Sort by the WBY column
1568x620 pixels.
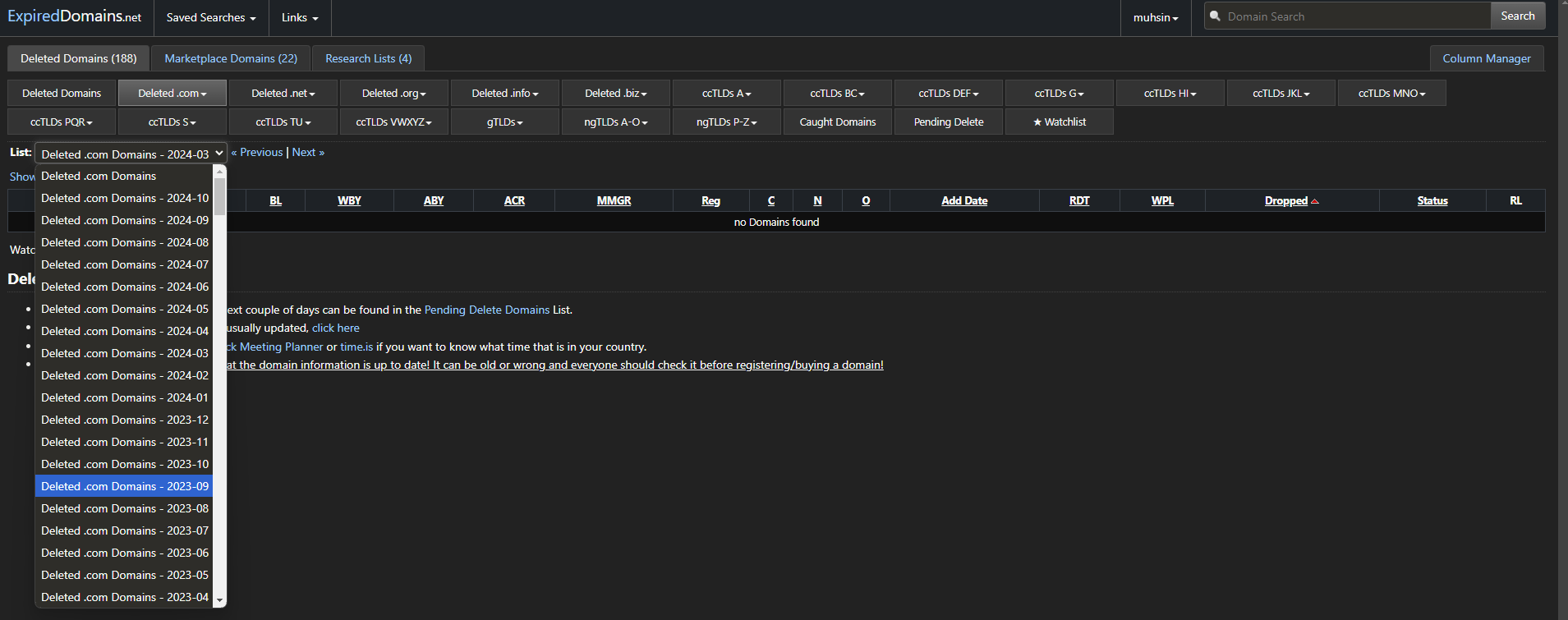click(349, 201)
